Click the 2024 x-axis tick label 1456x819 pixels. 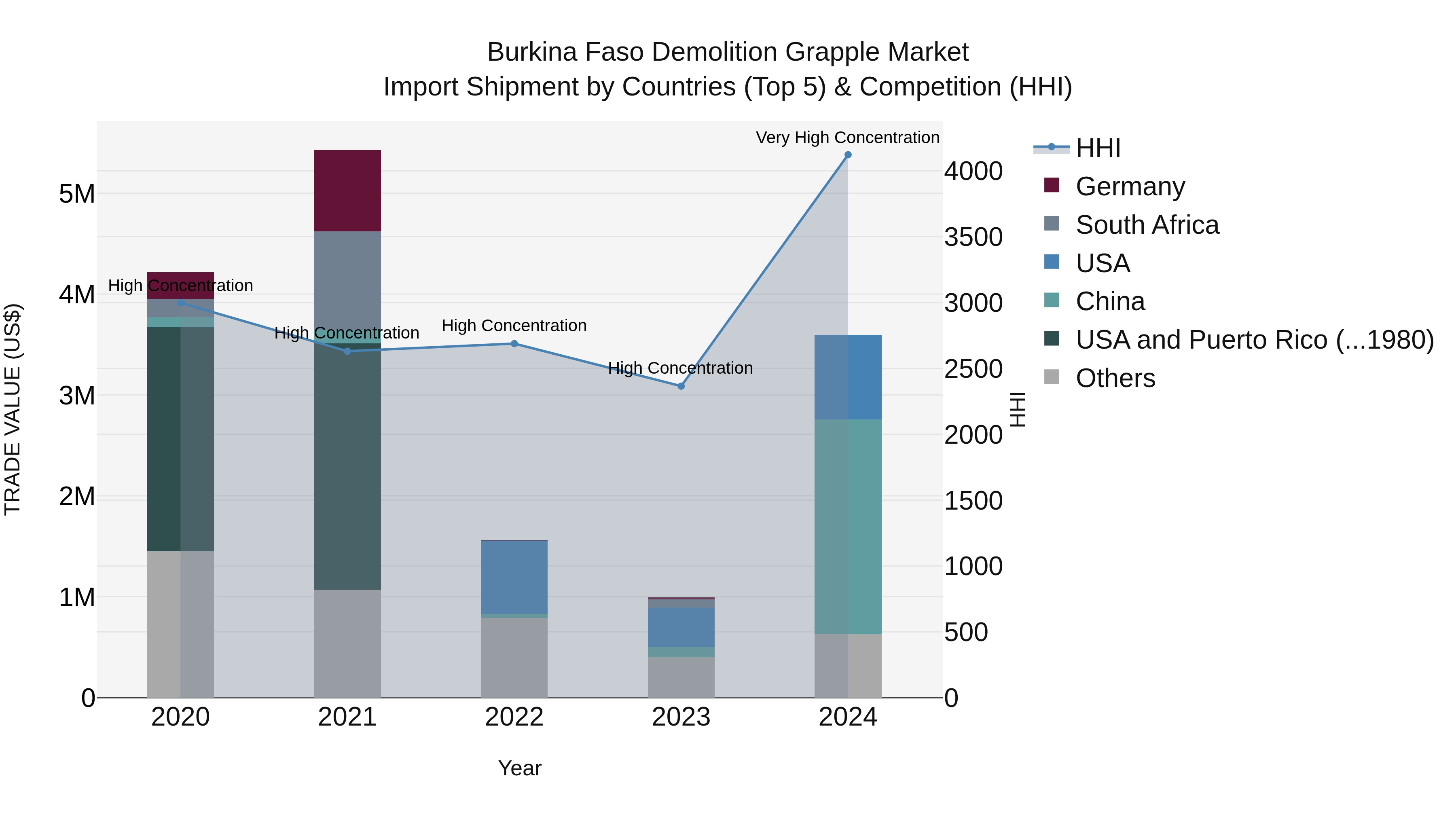pos(848,717)
